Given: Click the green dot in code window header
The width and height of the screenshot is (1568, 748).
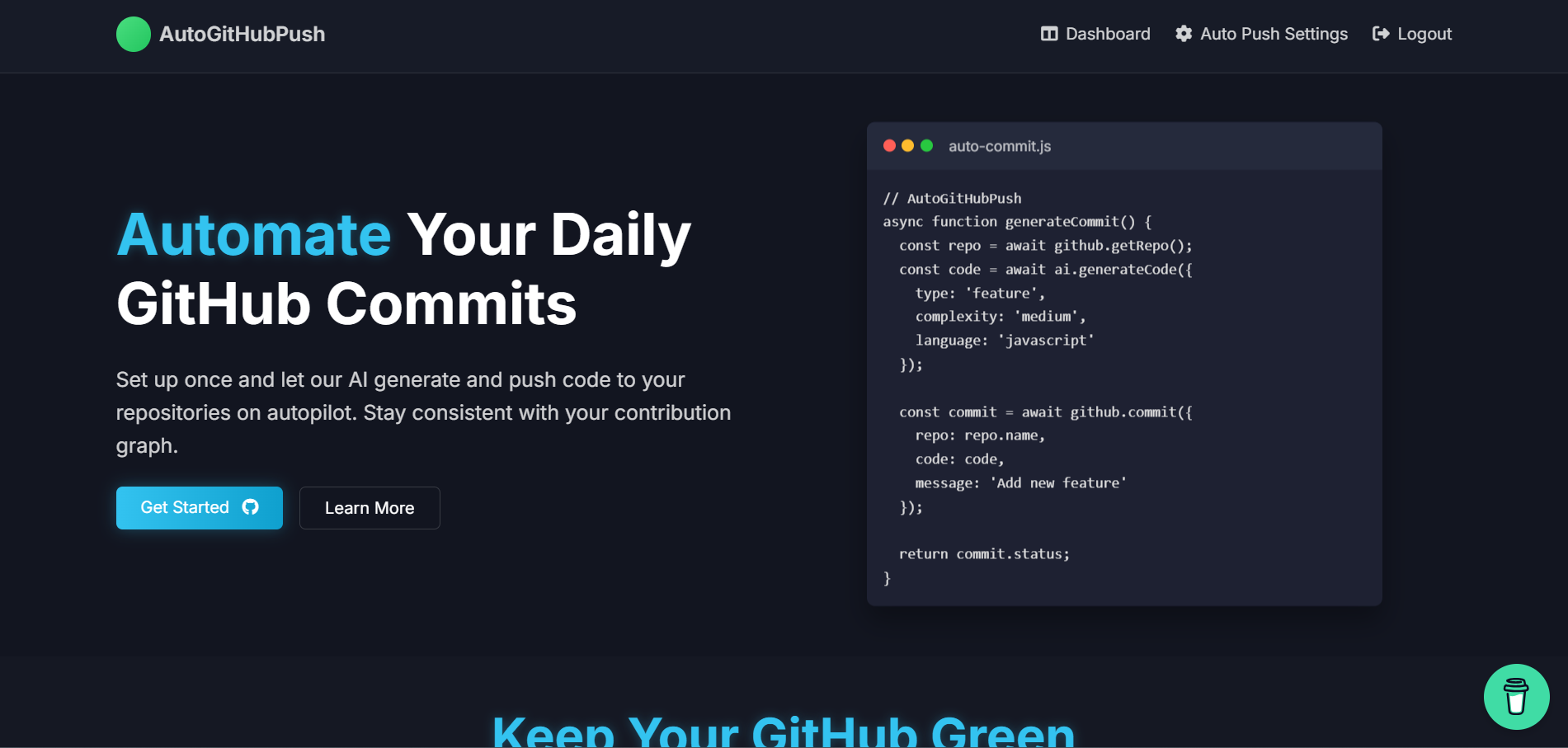Looking at the screenshot, I should [926, 146].
